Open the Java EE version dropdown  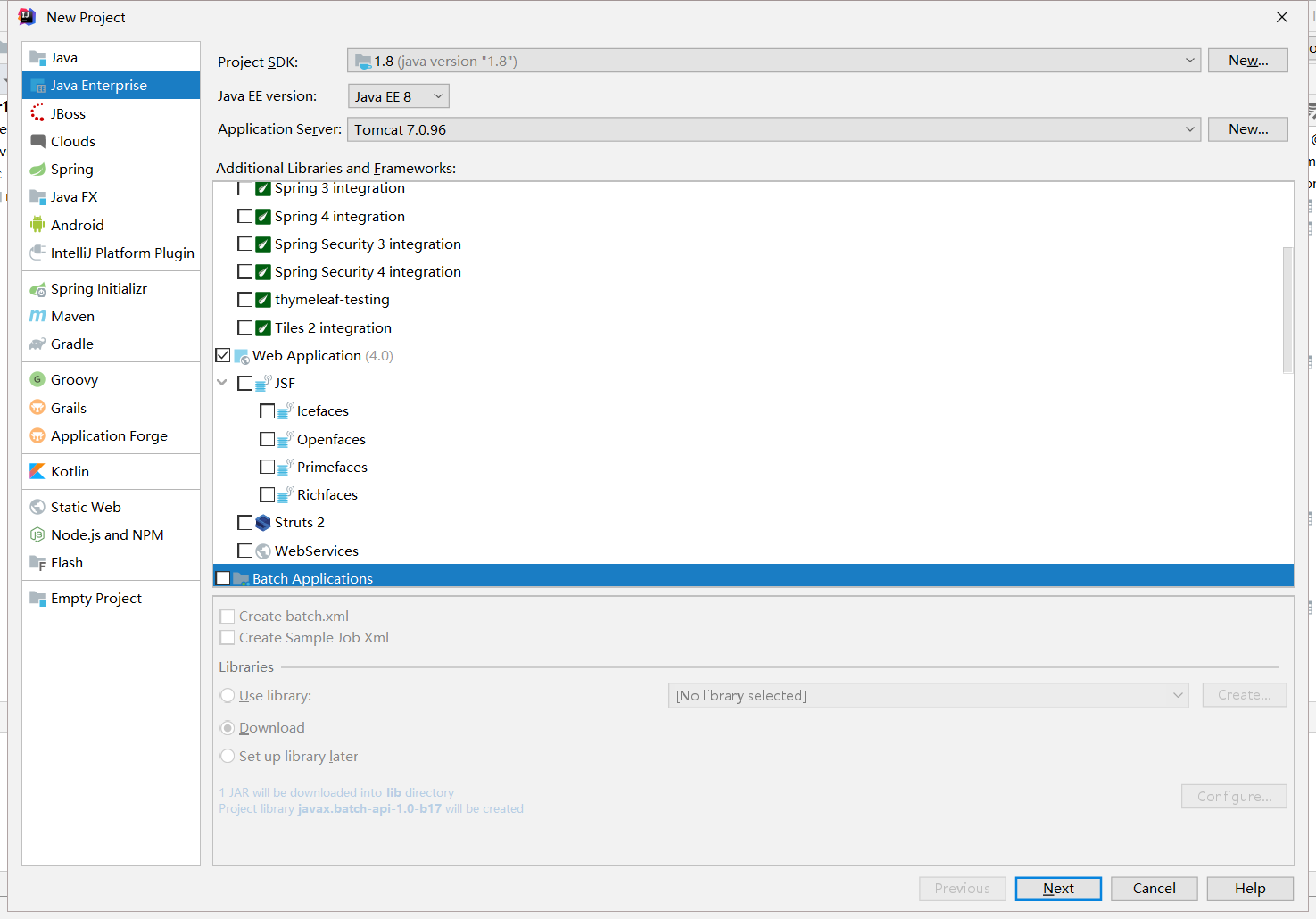pos(398,96)
